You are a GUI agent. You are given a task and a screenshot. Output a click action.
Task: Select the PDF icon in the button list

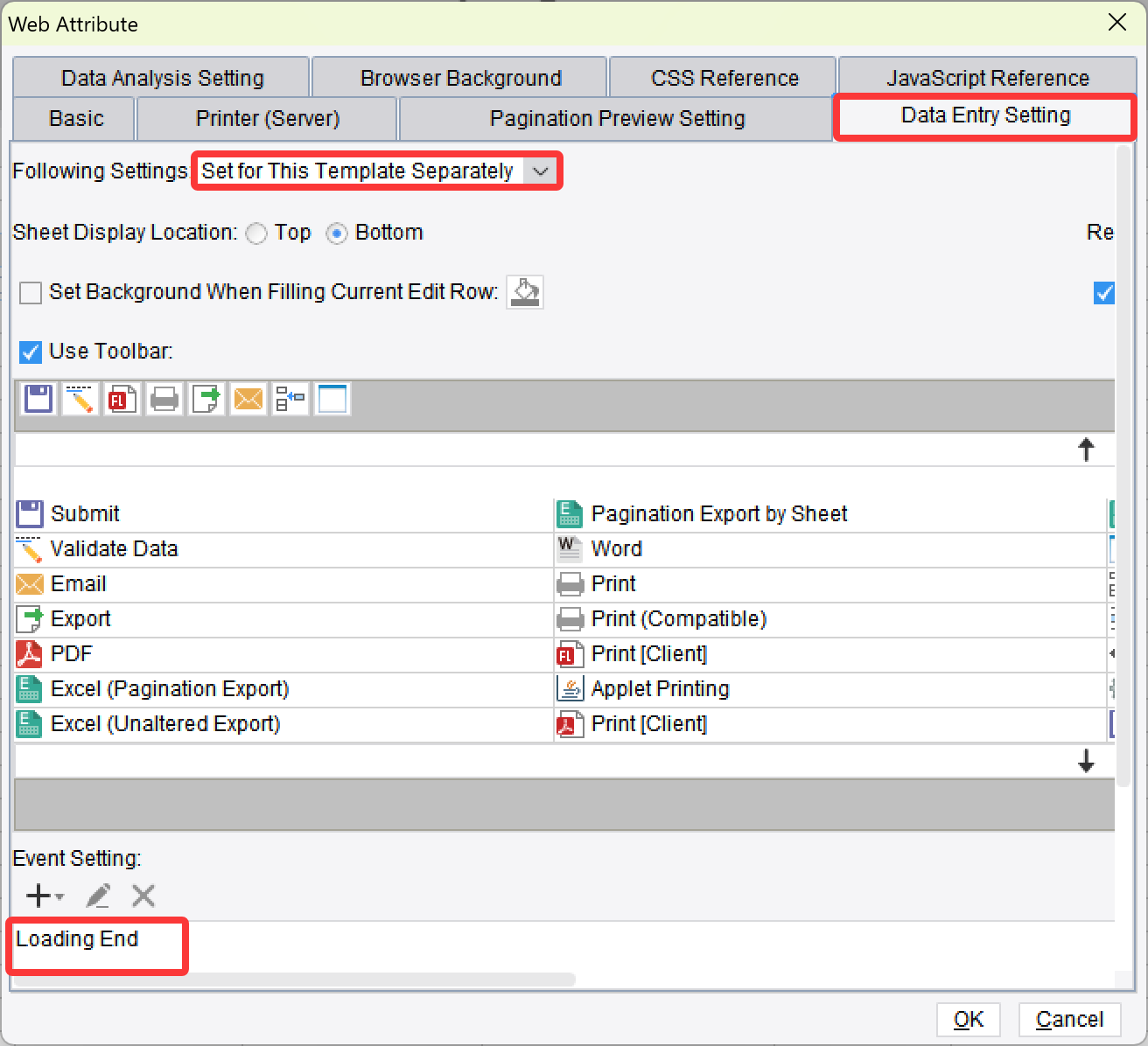[28, 654]
